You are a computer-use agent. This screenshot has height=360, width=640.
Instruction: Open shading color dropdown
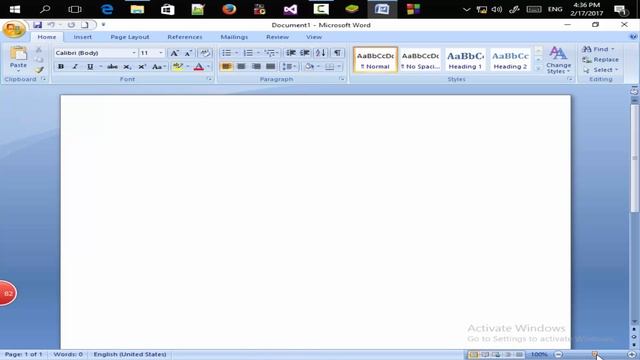(318, 67)
